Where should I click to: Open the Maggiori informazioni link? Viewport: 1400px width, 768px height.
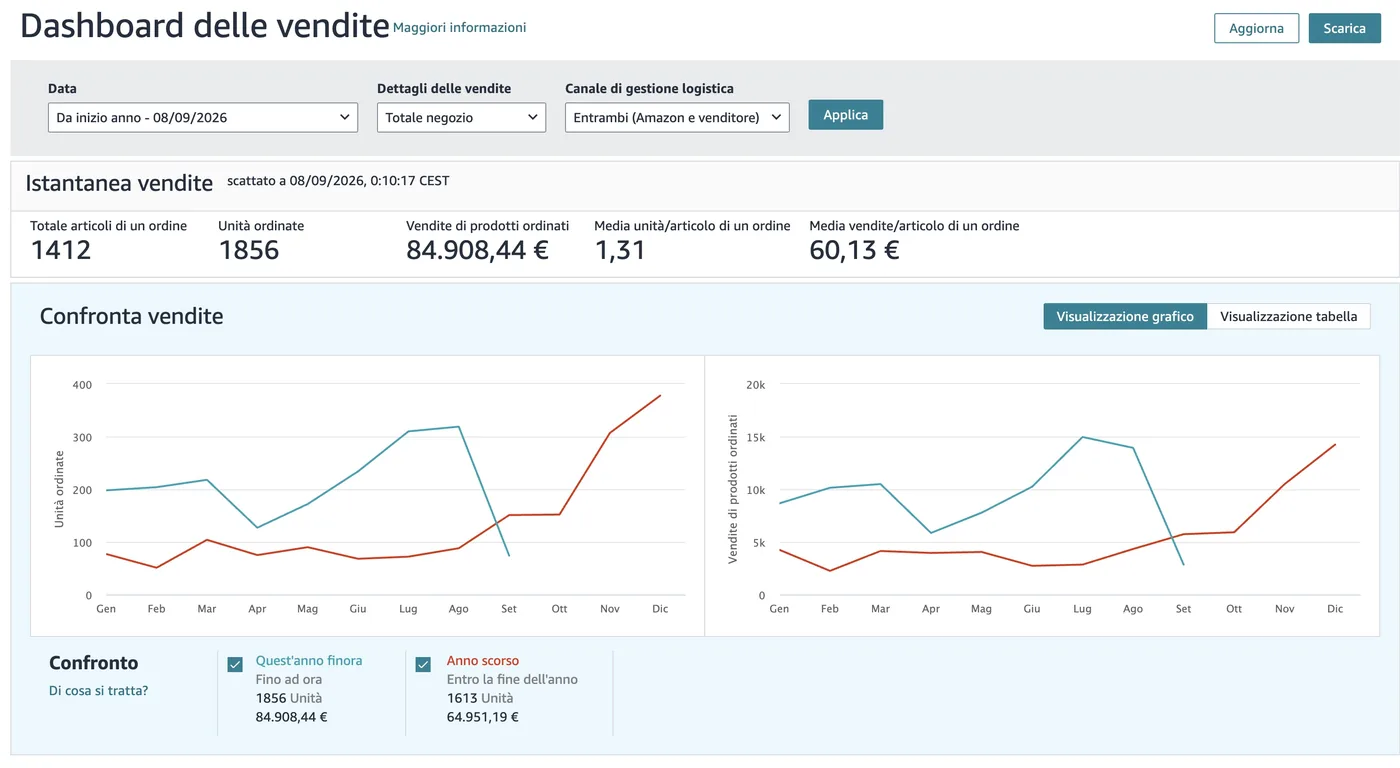pyautogui.click(x=459, y=28)
